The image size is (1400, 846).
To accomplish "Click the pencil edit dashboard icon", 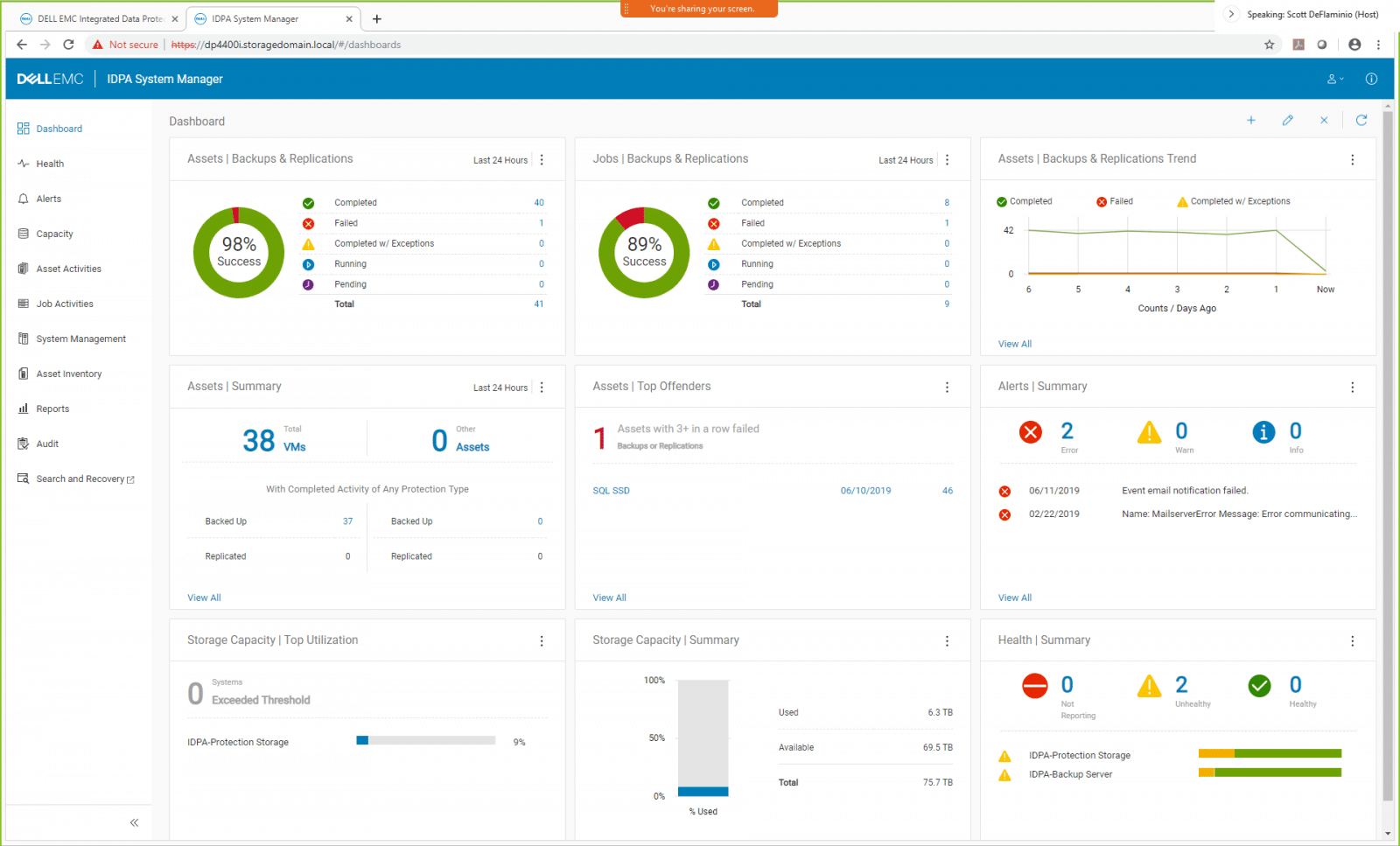I will [x=1288, y=121].
